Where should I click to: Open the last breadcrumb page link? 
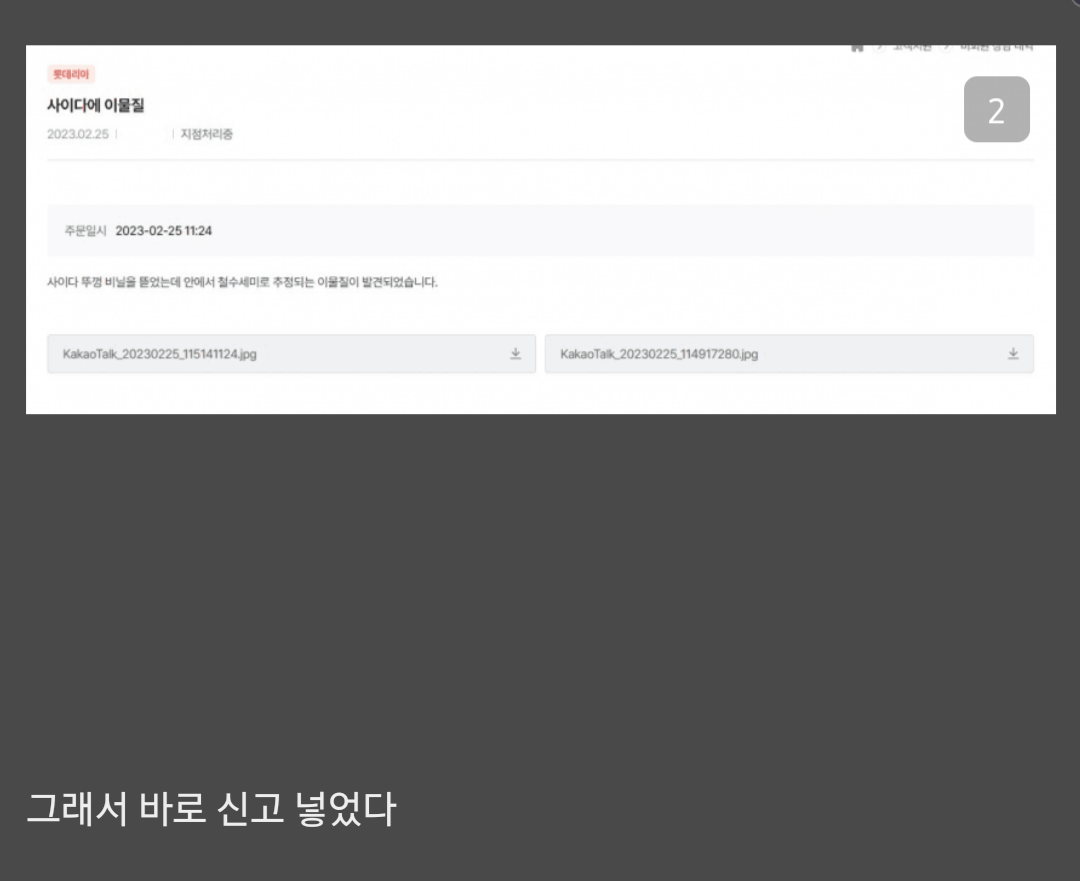coord(995,48)
